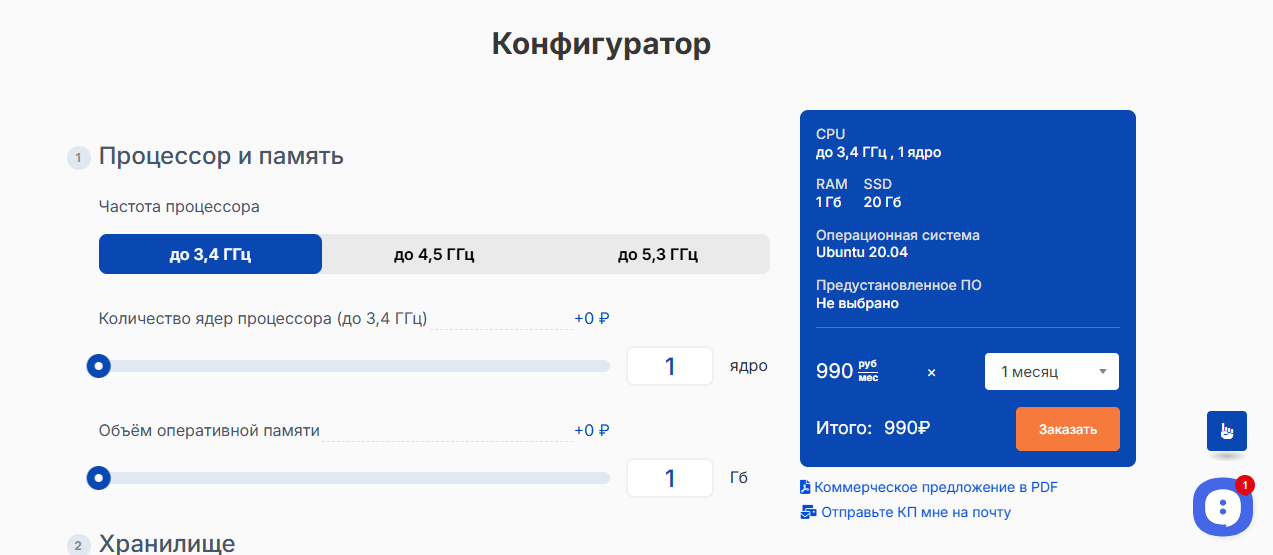Image resolution: width=1273 pixels, height=555 pixels.
Task: Click the arrow in the billing period selector
Action: click(1102, 372)
